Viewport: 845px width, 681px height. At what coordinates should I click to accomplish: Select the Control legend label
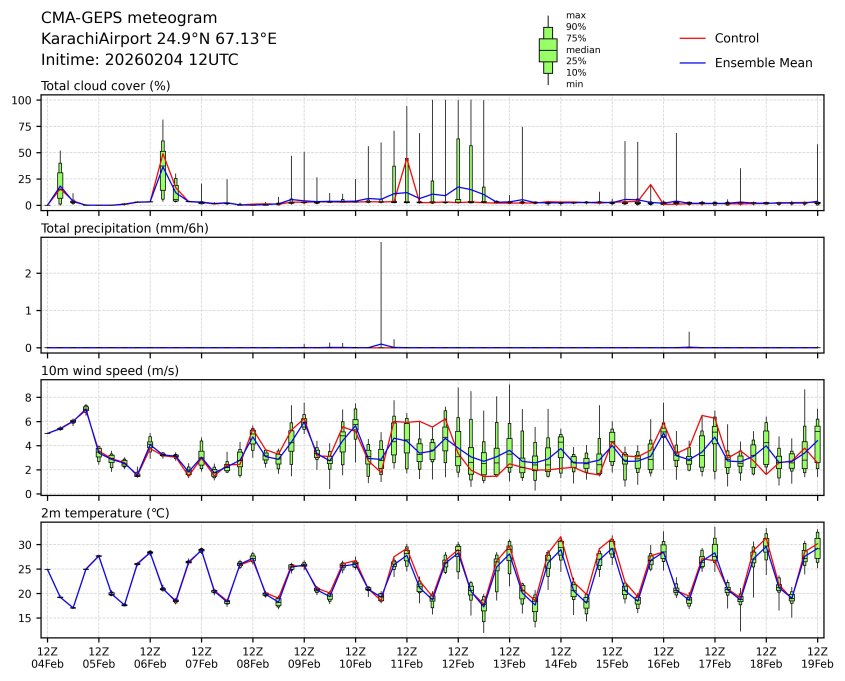pyautogui.click(x=737, y=38)
